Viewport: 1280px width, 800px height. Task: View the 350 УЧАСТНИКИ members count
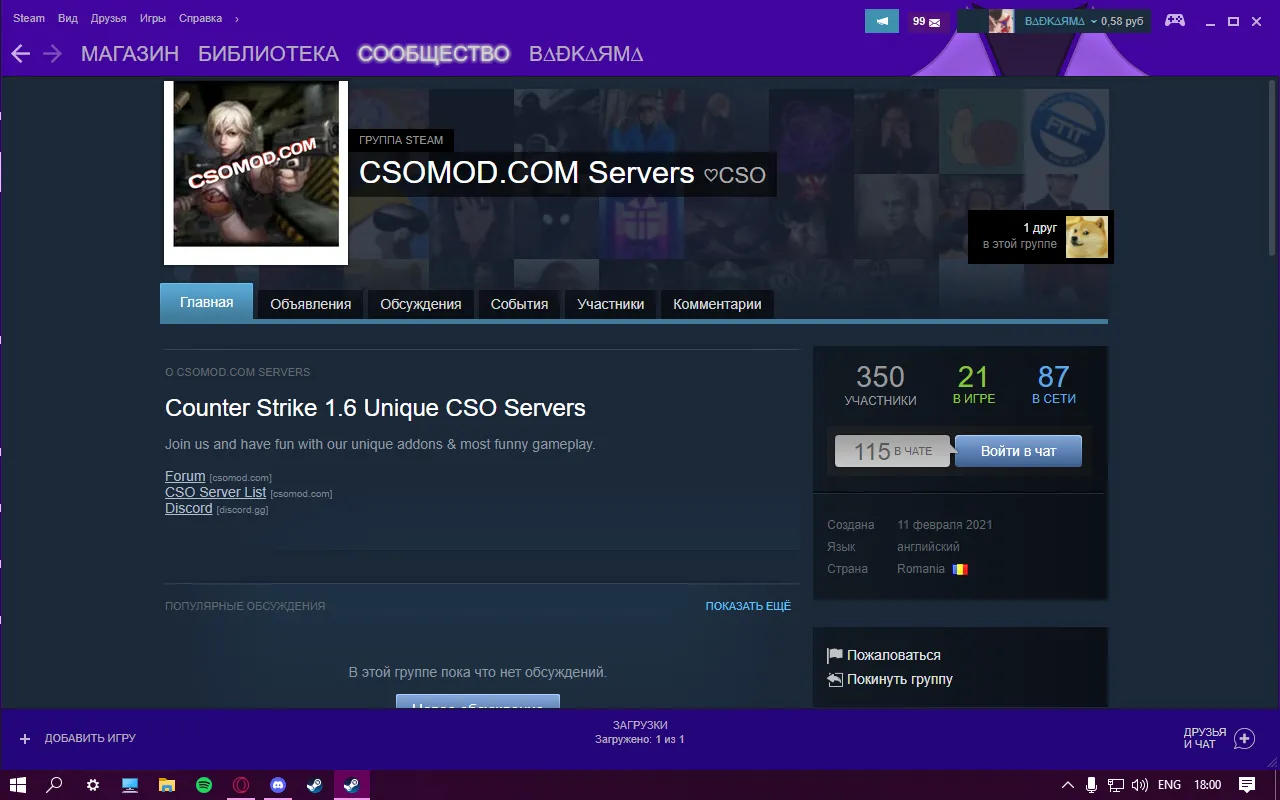880,385
